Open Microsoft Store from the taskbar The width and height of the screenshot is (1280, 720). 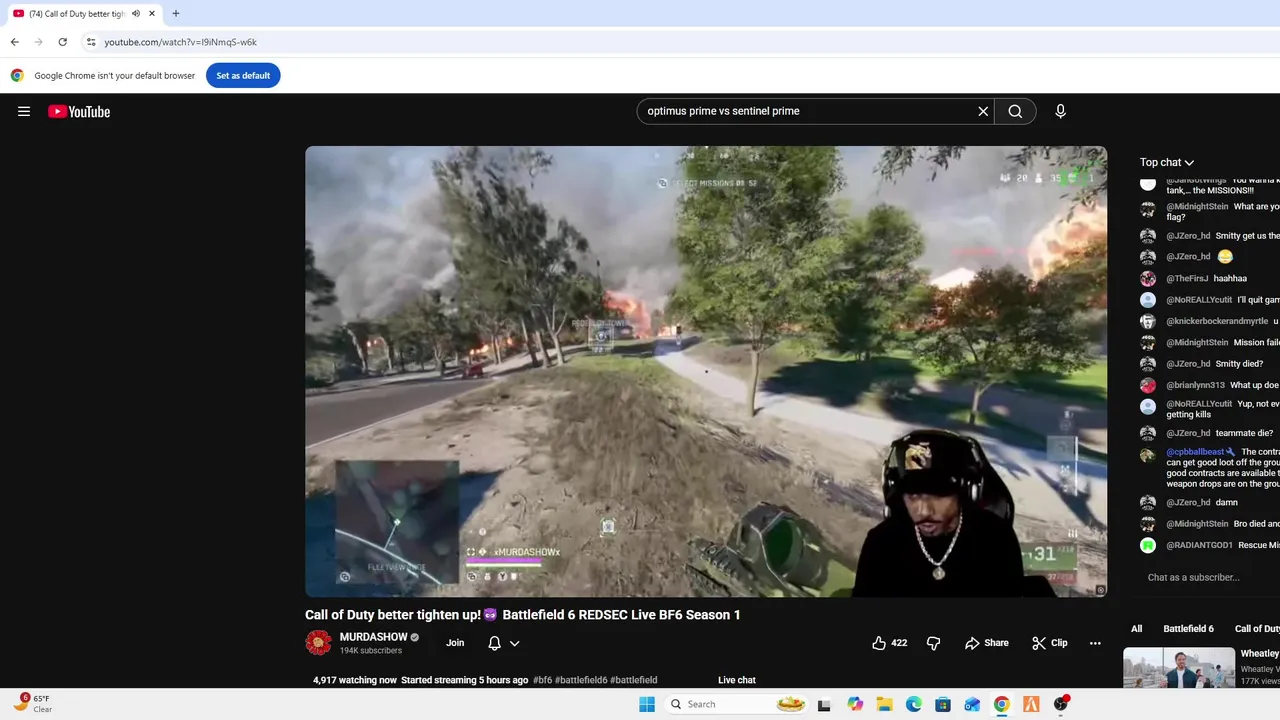943,704
